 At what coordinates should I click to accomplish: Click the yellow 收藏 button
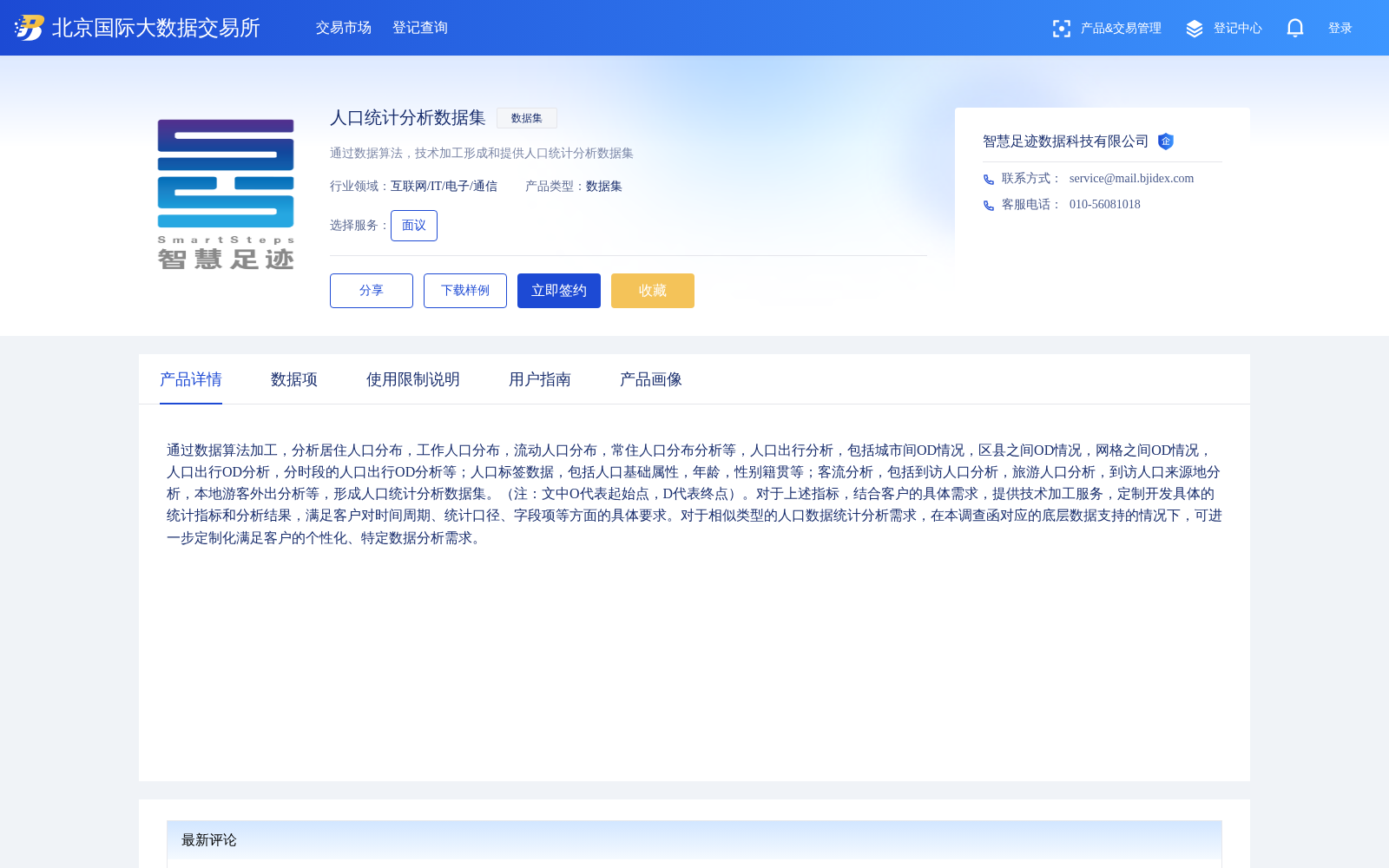(653, 291)
